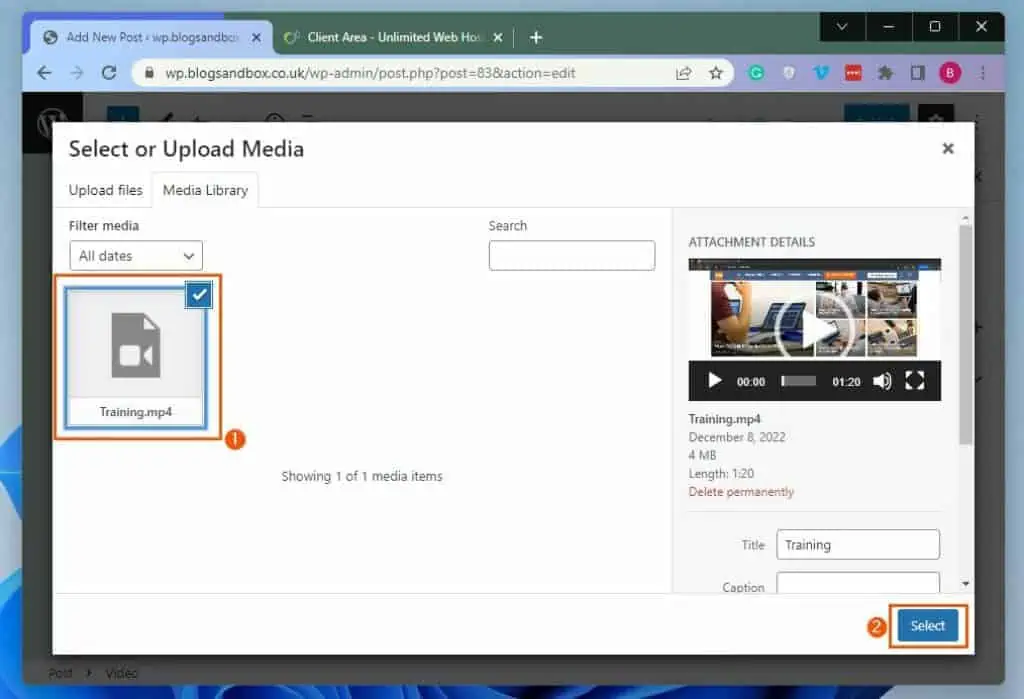Image resolution: width=1024 pixels, height=699 pixels.
Task: Switch to the Upload files tab
Action: click(x=104, y=190)
